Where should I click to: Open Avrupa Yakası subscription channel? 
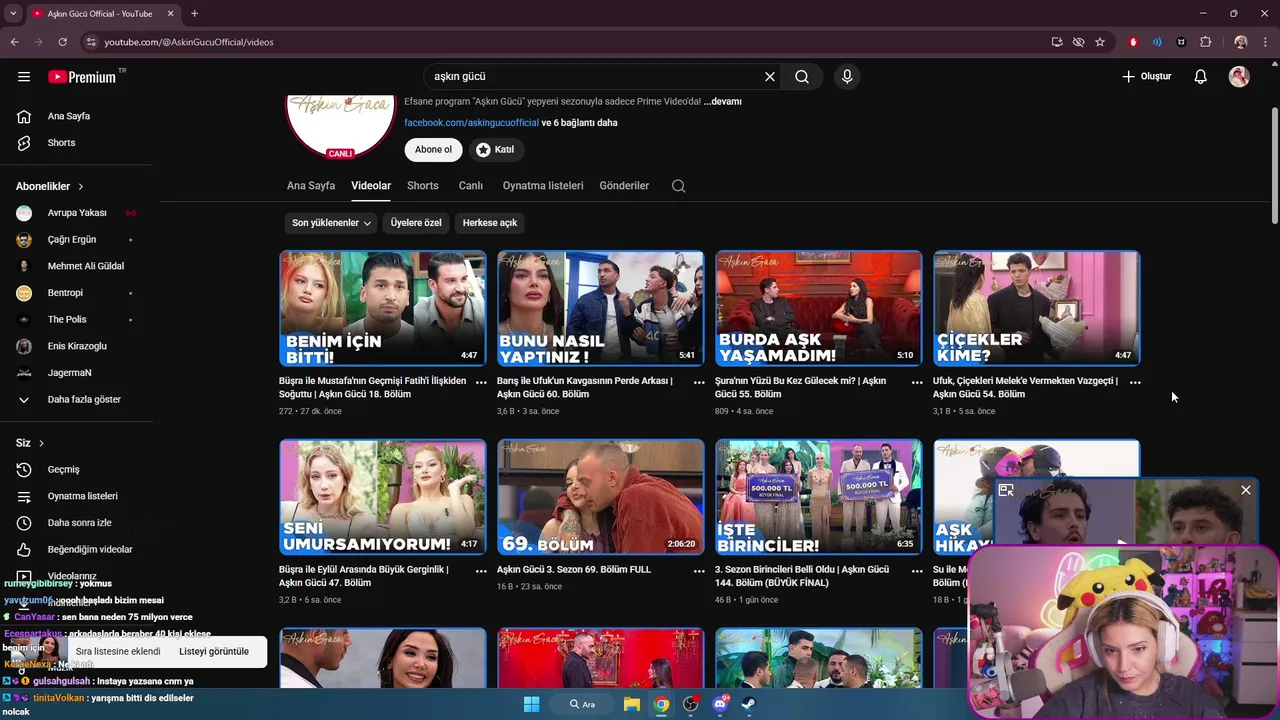tap(77, 213)
